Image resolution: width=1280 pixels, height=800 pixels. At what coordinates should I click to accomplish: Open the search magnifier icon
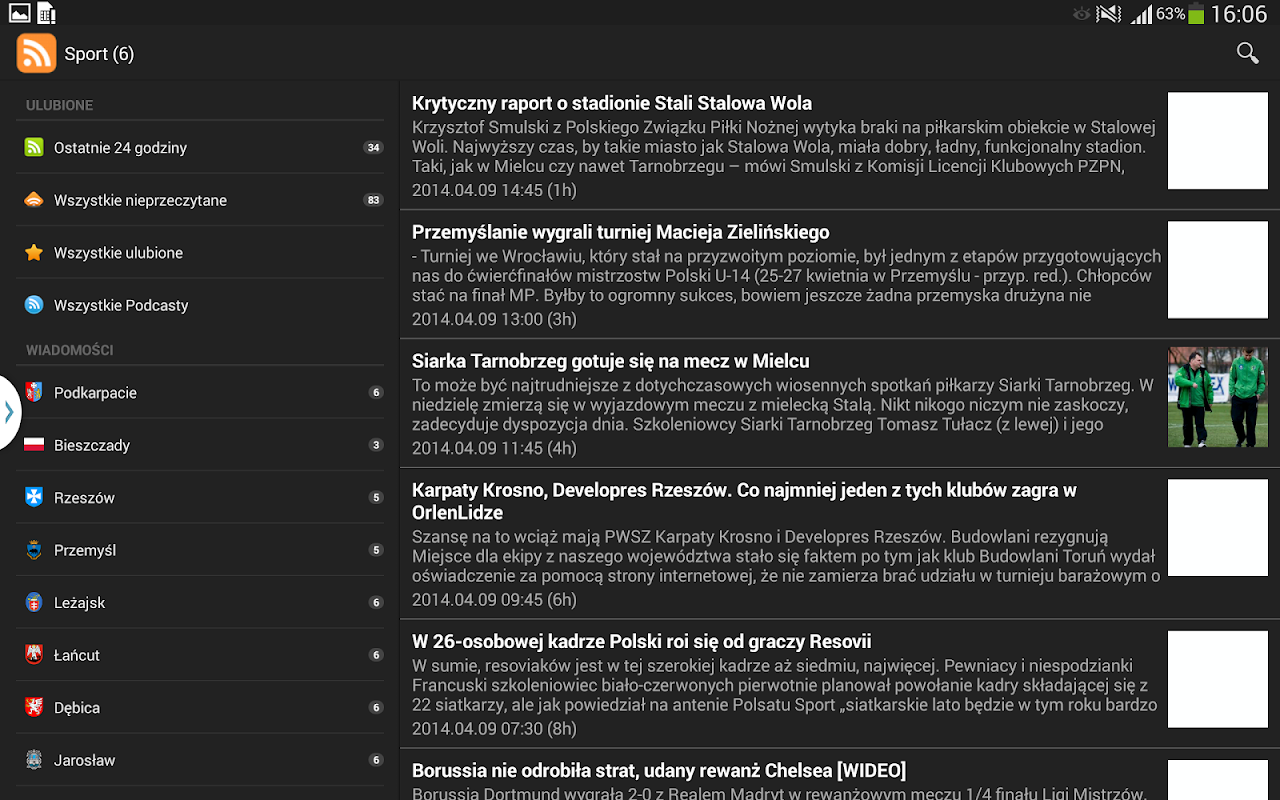[x=1247, y=53]
